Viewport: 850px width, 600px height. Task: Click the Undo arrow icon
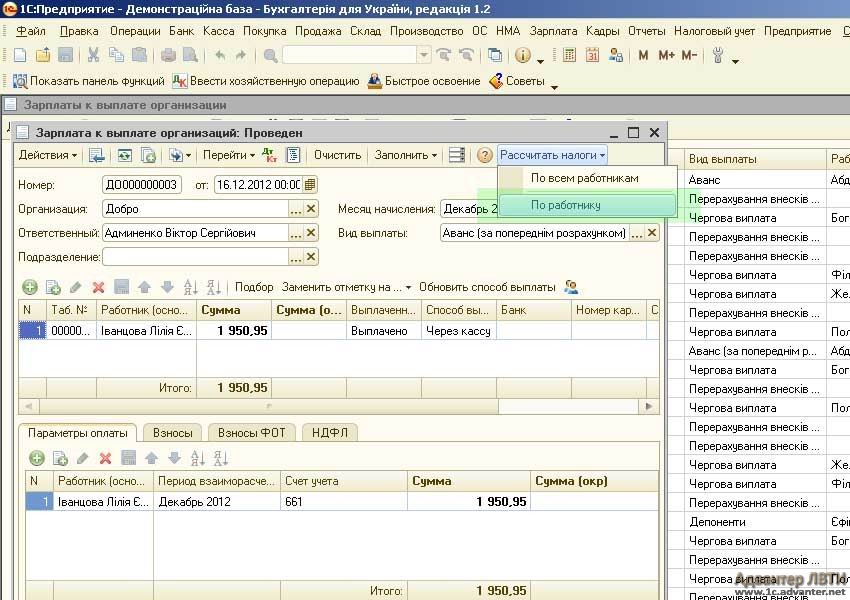220,55
